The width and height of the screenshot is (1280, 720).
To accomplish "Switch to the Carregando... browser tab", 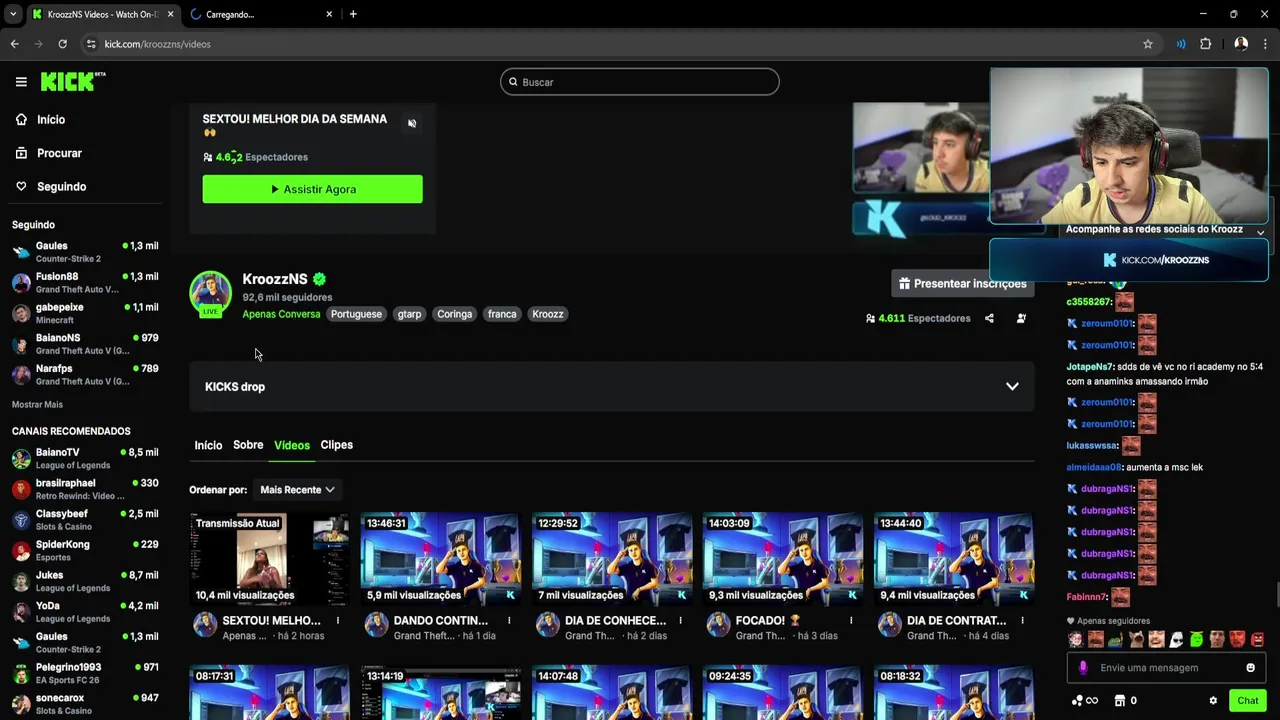I will pos(260,14).
